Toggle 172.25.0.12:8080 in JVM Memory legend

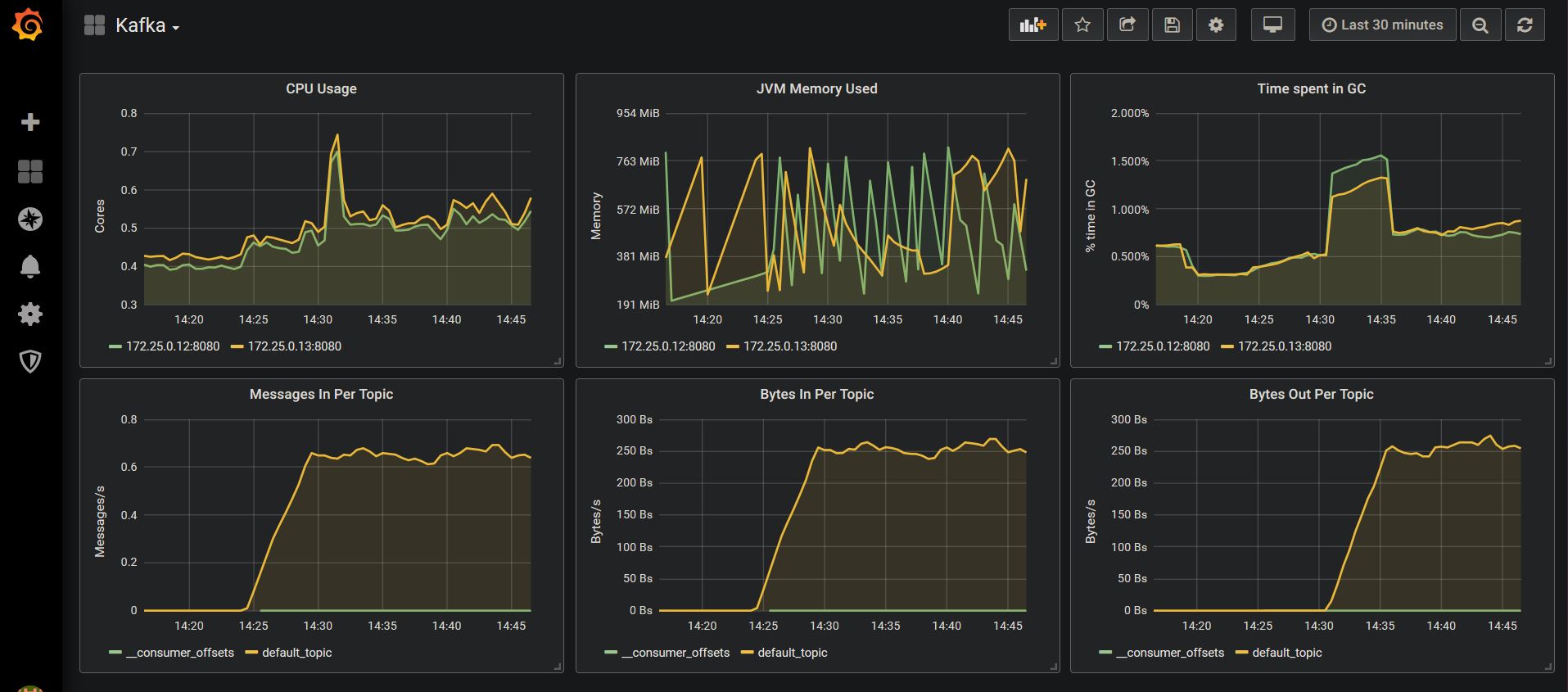(x=668, y=346)
